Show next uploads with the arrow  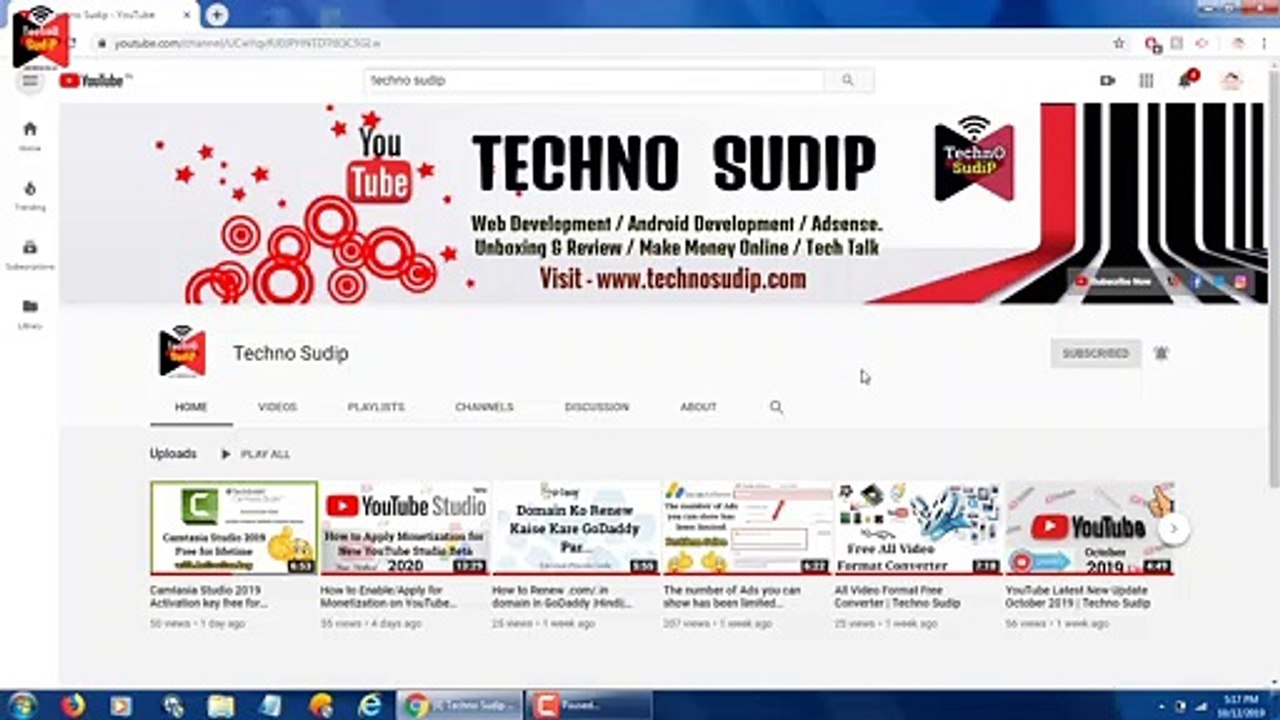[1175, 528]
